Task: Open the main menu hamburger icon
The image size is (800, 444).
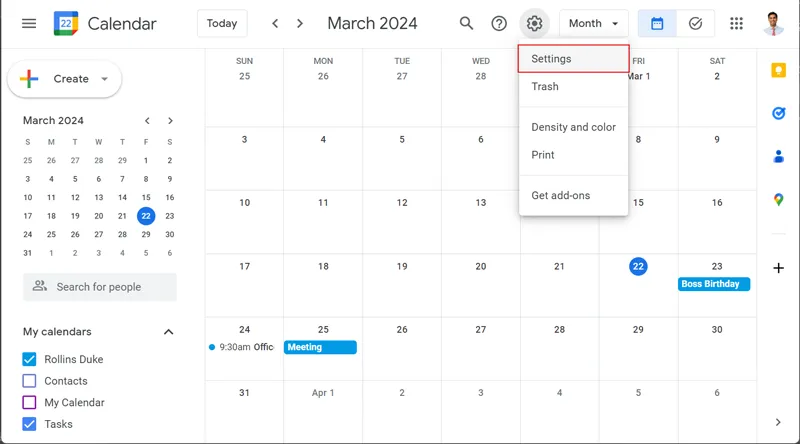Action: [x=29, y=23]
